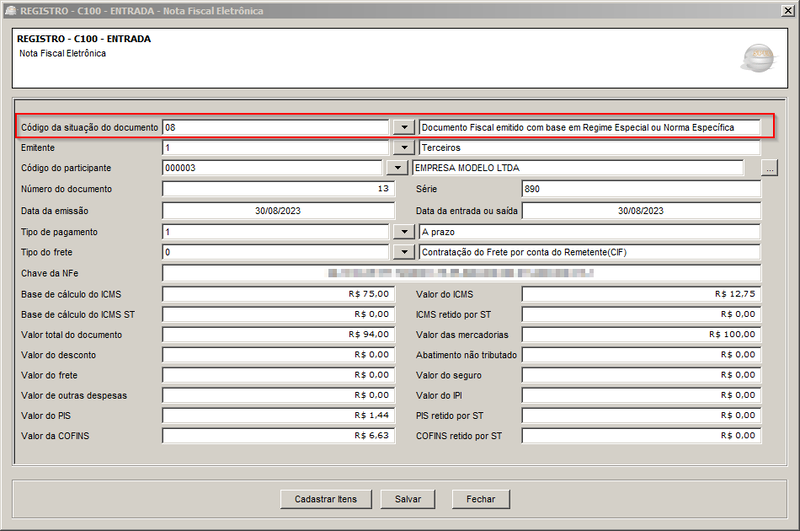Close the REGISTRO C100 window
Screen dimensions: 800x531
point(788,11)
